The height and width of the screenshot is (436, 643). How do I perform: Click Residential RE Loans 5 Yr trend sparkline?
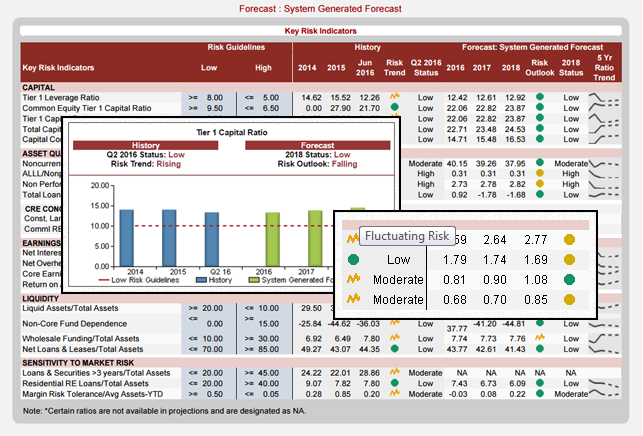(604, 384)
